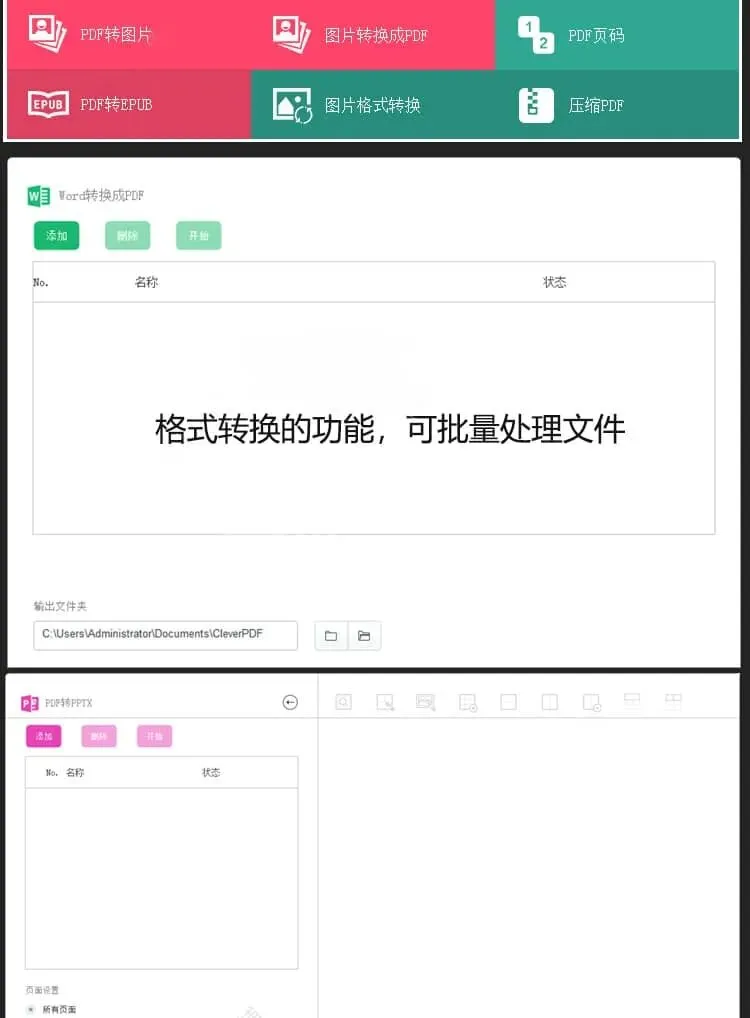Image resolution: width=750 pixels, height=1018 pixels.
Task: Click the 名称 column header in Word panel
Action: [x=146, y=282]
